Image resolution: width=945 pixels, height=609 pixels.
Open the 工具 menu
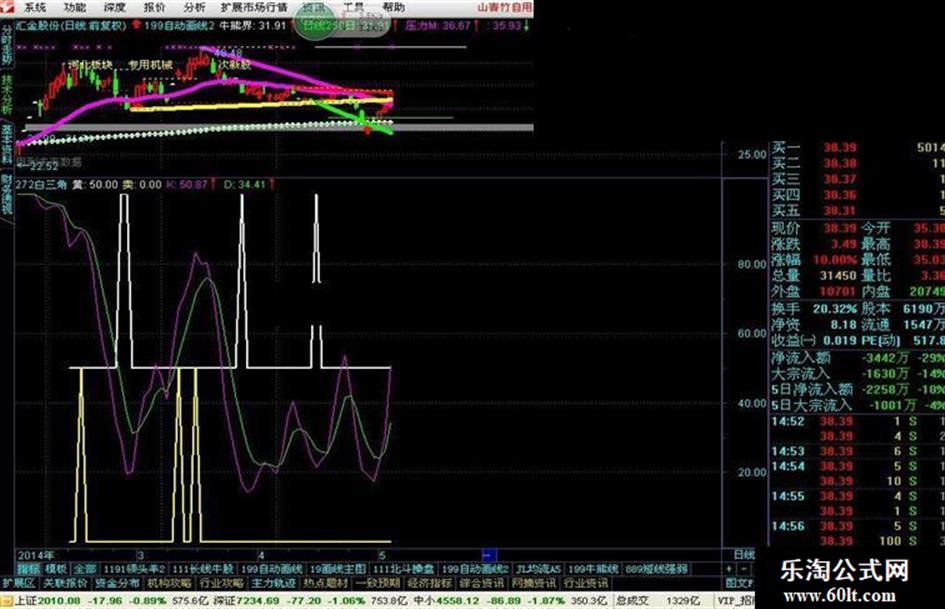(x=353, y=7)
